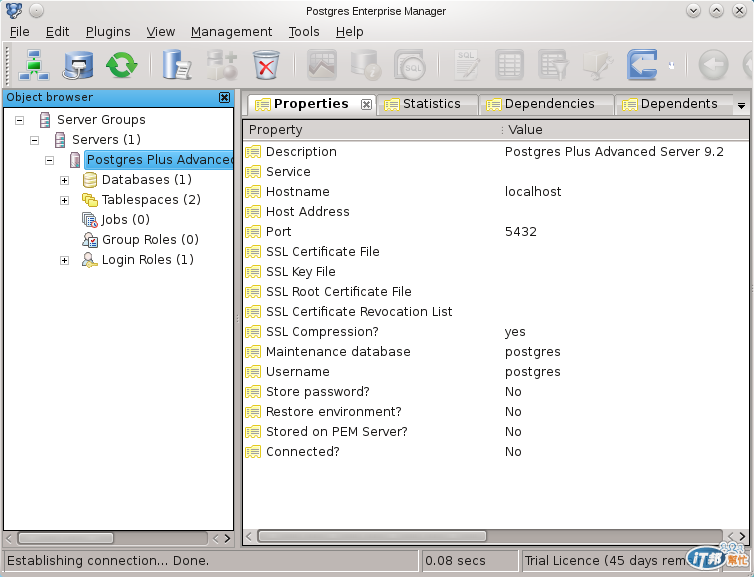The width and height of the screenshot is (754, 577).
Task: Click Object browser scroll right arrow
Action: pos(227,538)
